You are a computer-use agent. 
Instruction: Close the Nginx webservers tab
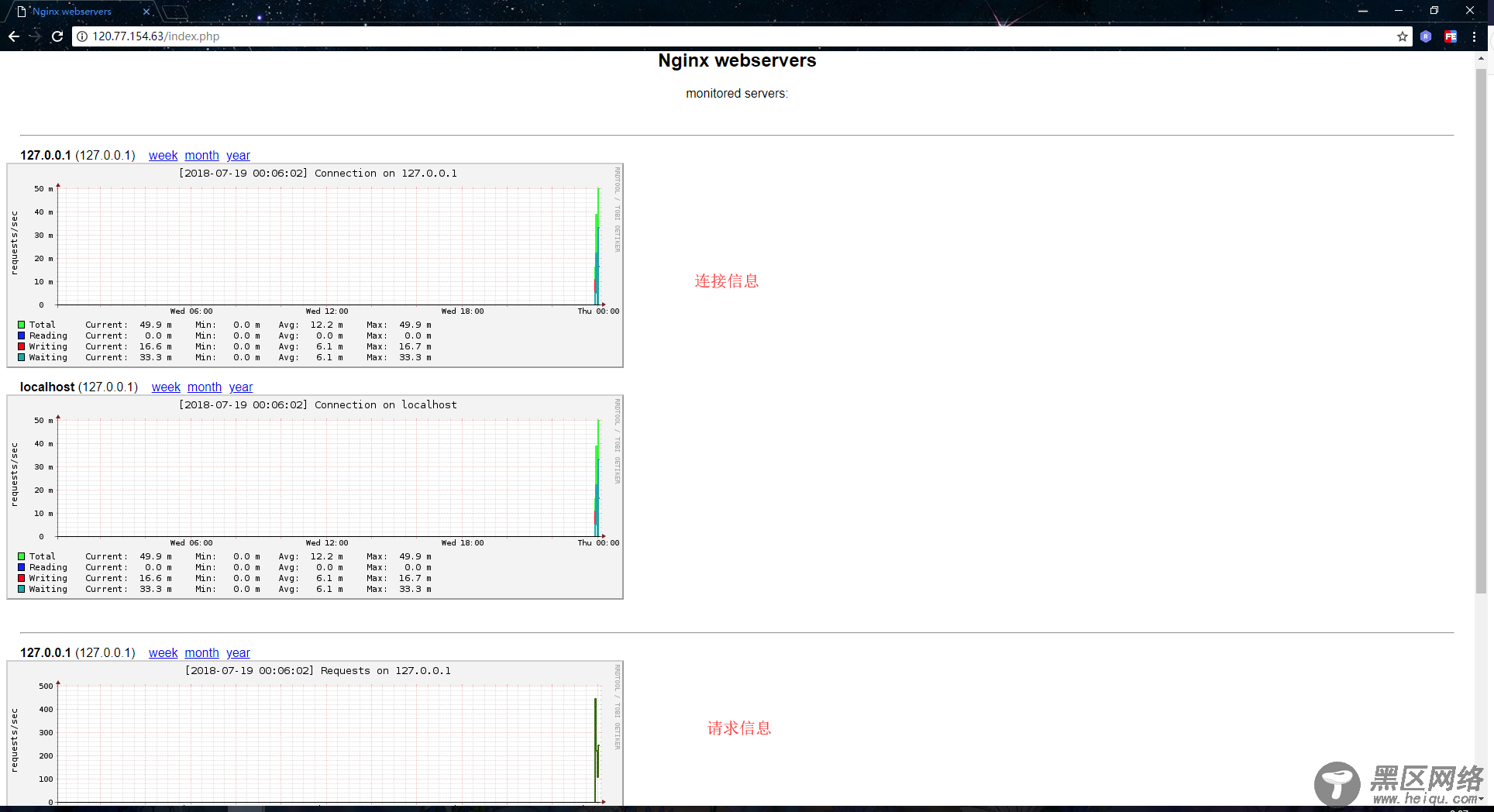pos(146,12)
